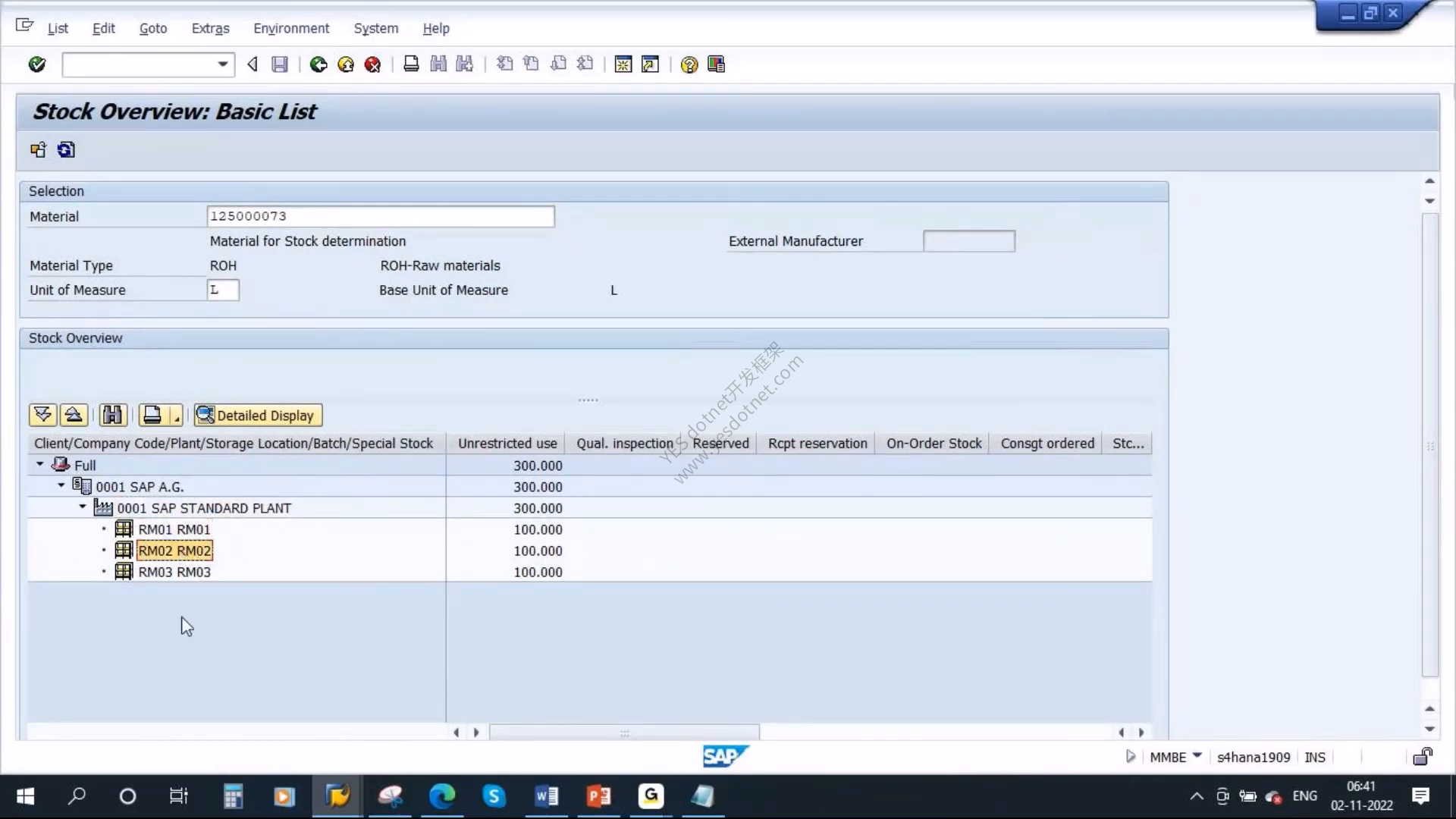Image resolution: width=1456 pixels, height=819 pixels.
Task: Click the Find binoculars icon
Action: (x=438, y=64)
